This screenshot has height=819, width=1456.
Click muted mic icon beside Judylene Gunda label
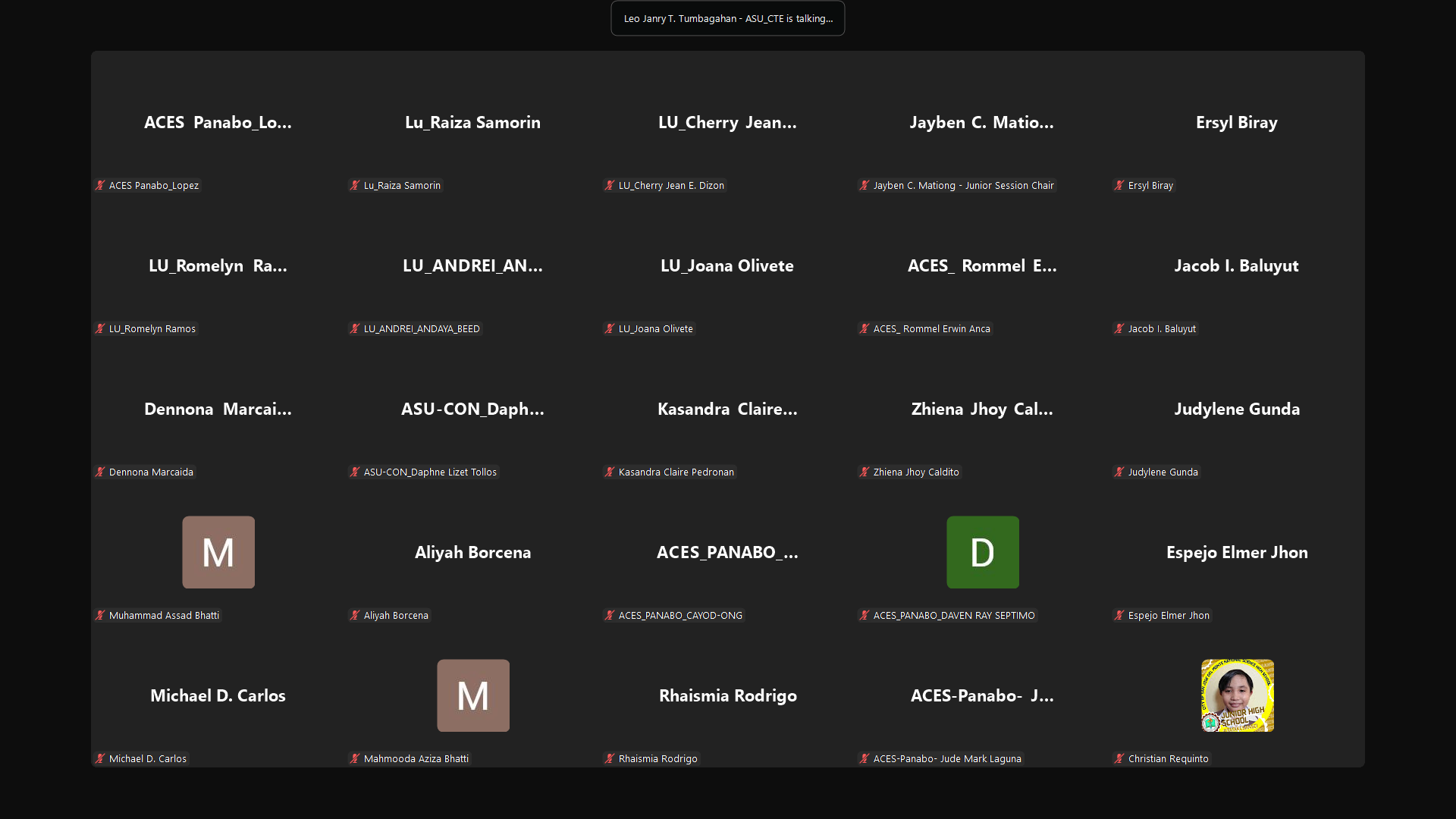(x=1119, y=472)
